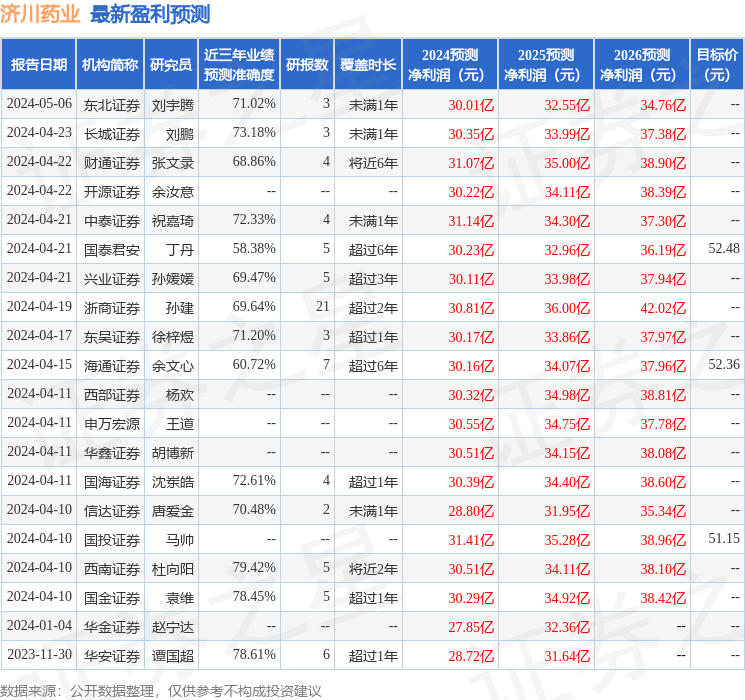Click the 研究员 column header
The width and height of the screenshot is (745, 700).
pyautogui.click(x=171, y=65)
